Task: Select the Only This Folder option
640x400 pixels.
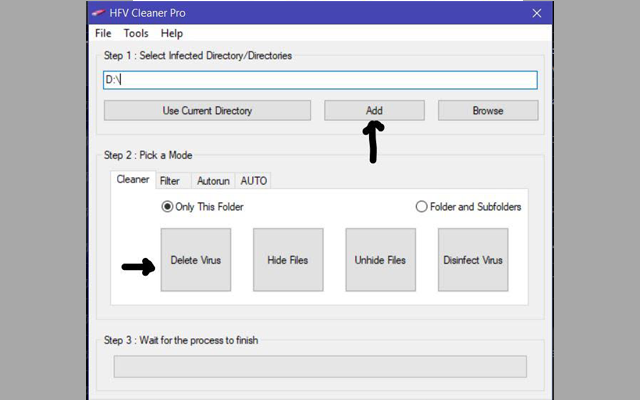Action: 167,207
